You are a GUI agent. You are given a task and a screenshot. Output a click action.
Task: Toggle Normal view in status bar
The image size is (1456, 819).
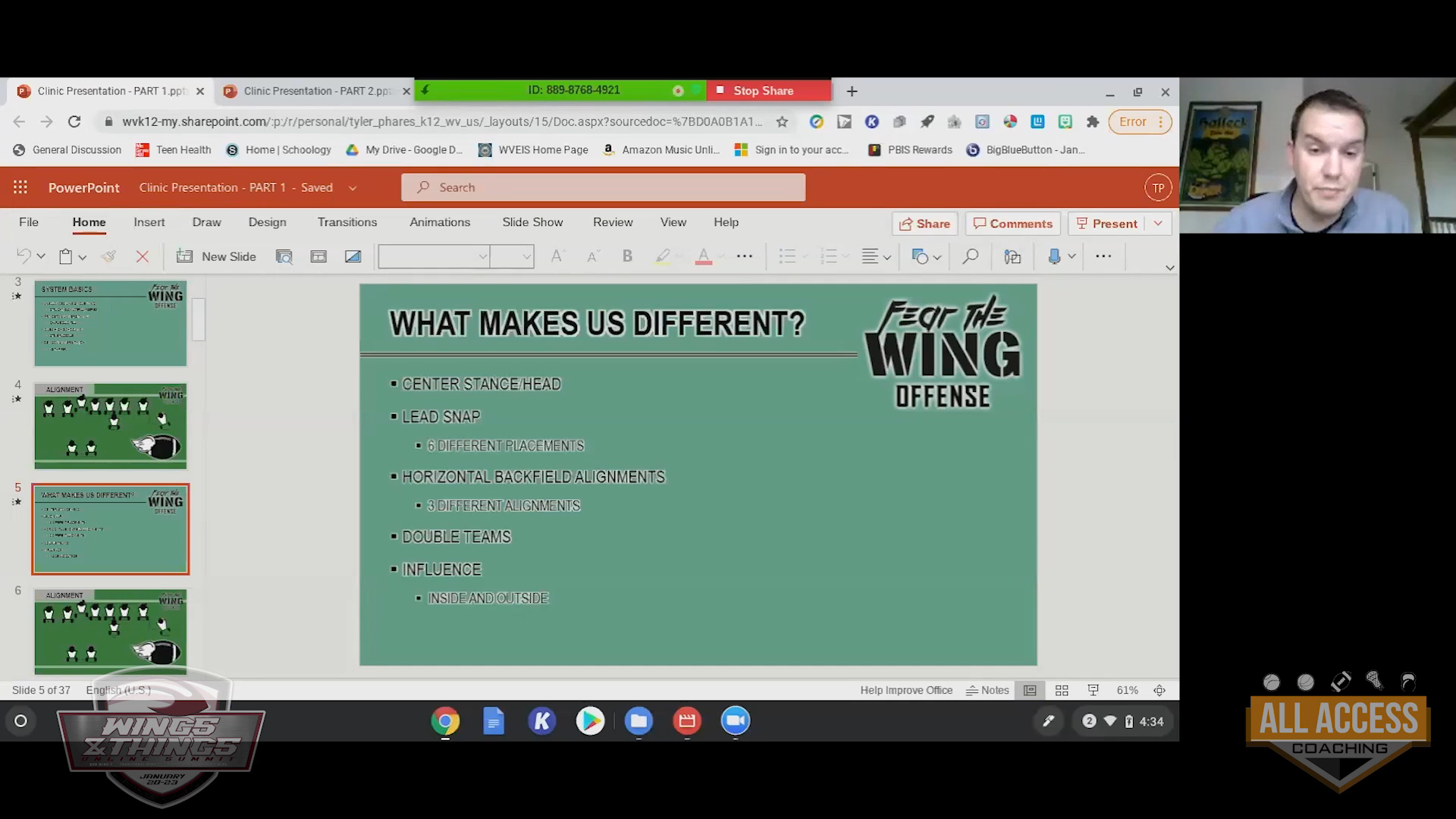1030,690
